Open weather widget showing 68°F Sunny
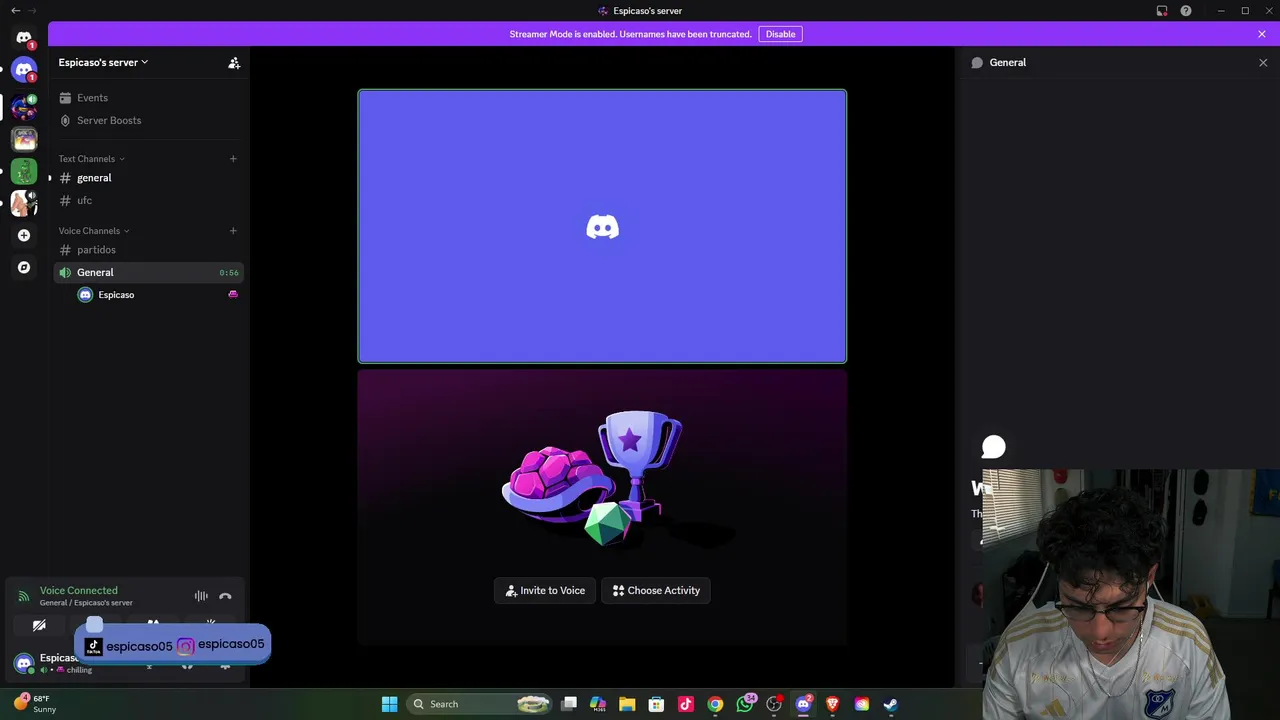This screenshot has height=720, width=1280. pyautogui.click(x=35, y=704)
